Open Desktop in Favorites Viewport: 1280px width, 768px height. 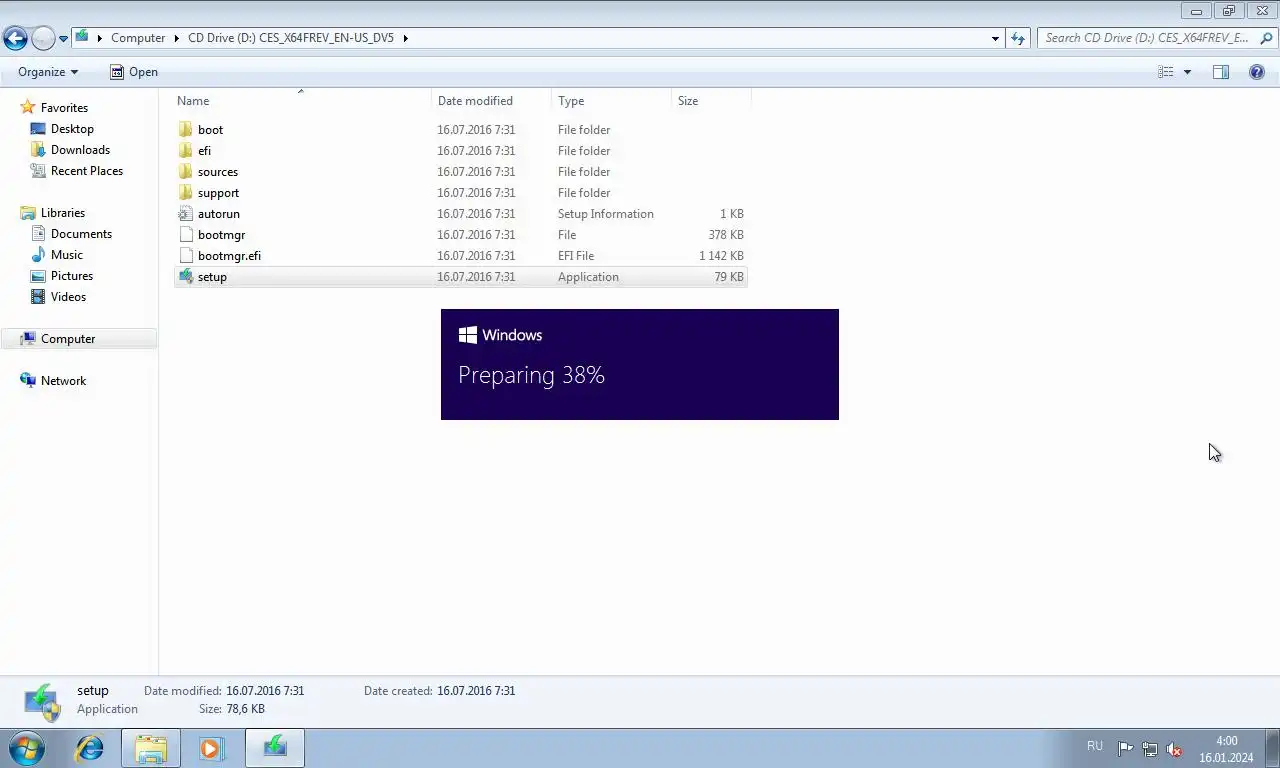pyautogui.click(x=72, y=129)
